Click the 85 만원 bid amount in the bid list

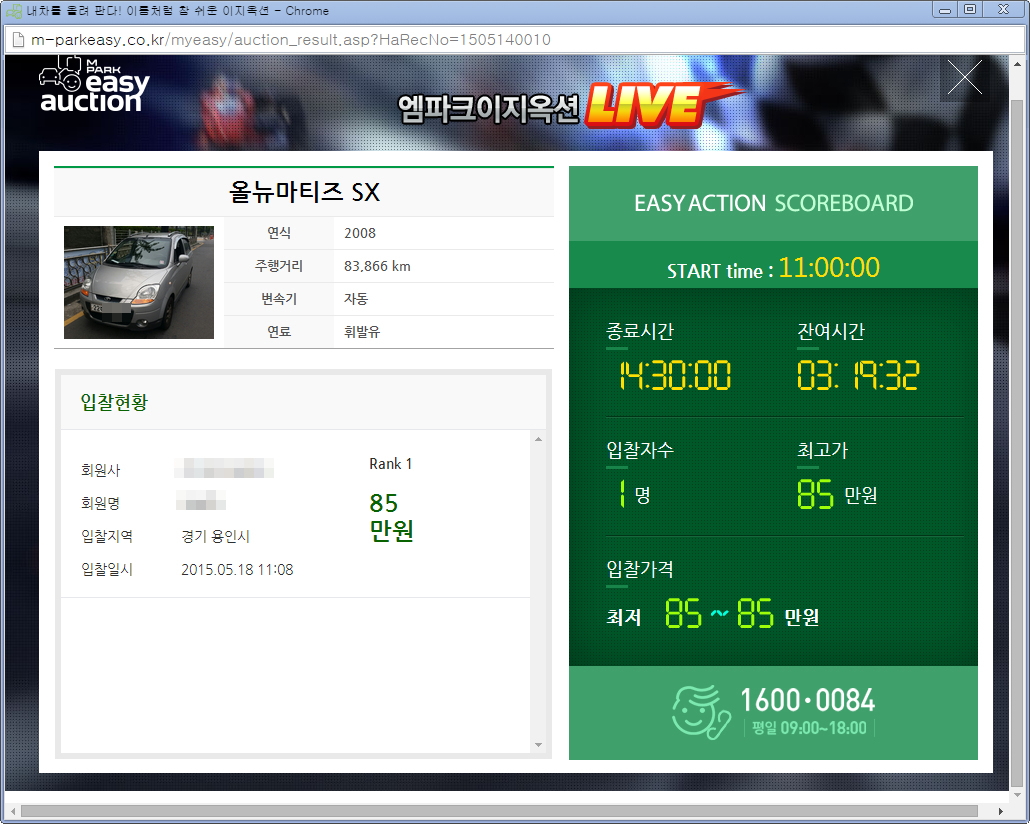392,516
